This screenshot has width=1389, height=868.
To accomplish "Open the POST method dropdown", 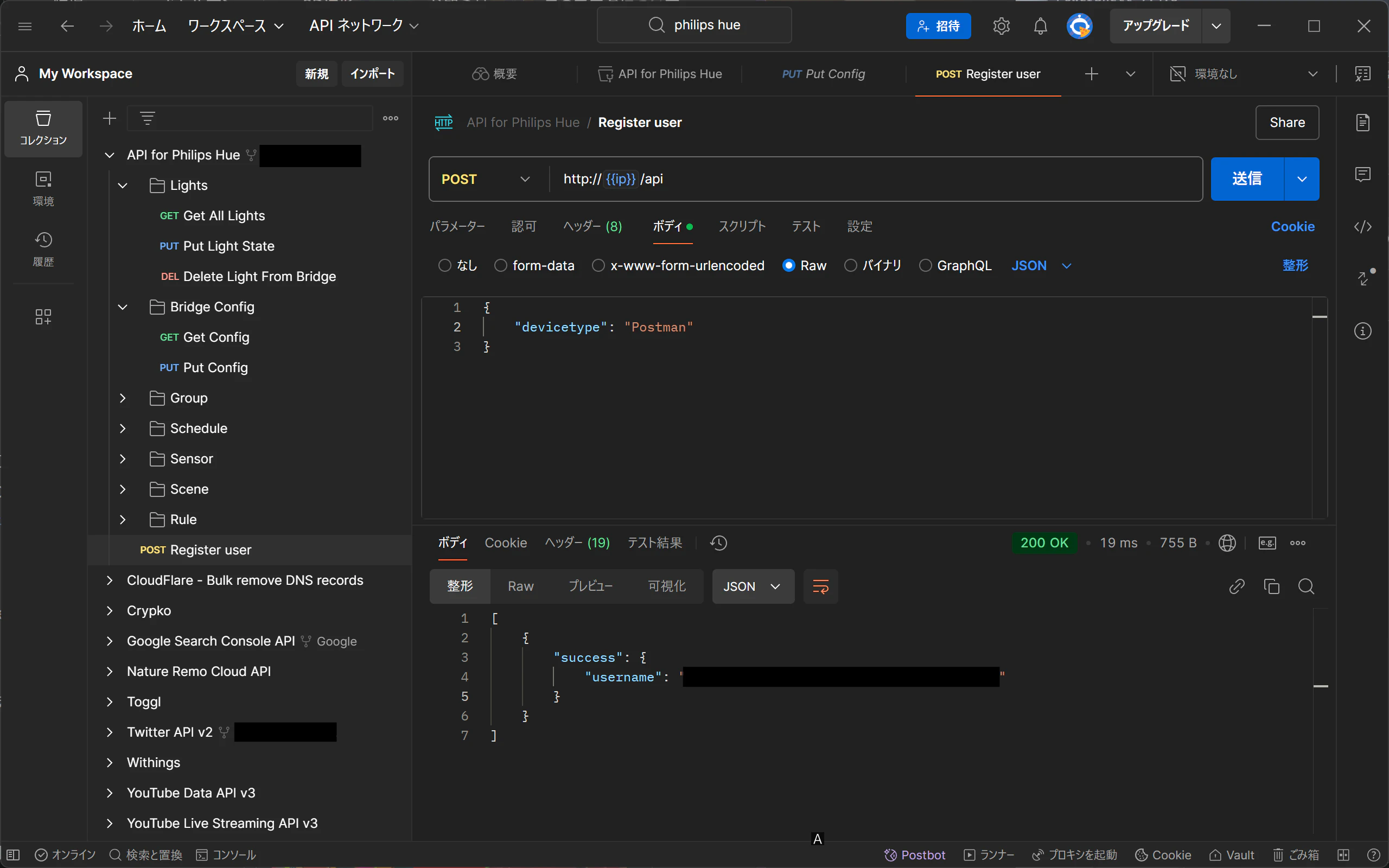I will pyautogui.click(x=486, y=179).
